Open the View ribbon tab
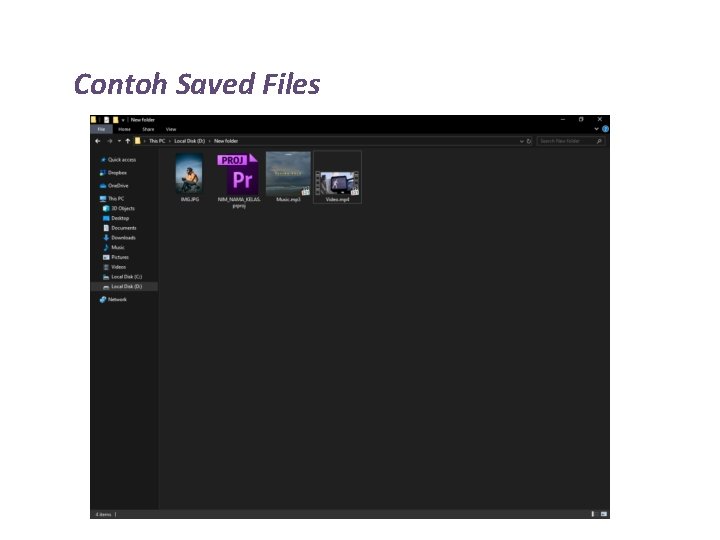The width and height of the screenshot is (720, 540). pos(171,129)
